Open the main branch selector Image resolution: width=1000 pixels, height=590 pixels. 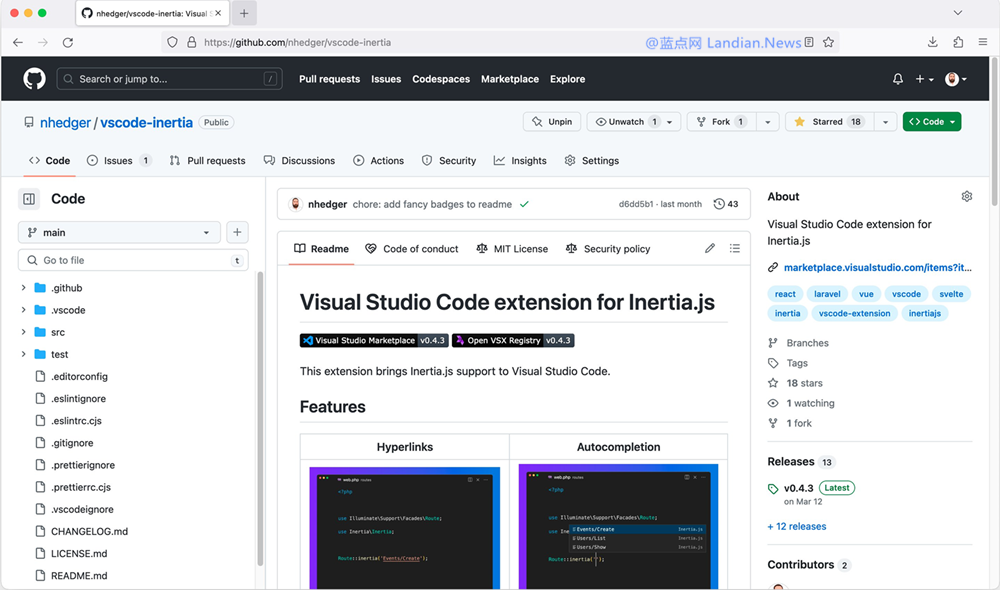(x=119, y=232)
